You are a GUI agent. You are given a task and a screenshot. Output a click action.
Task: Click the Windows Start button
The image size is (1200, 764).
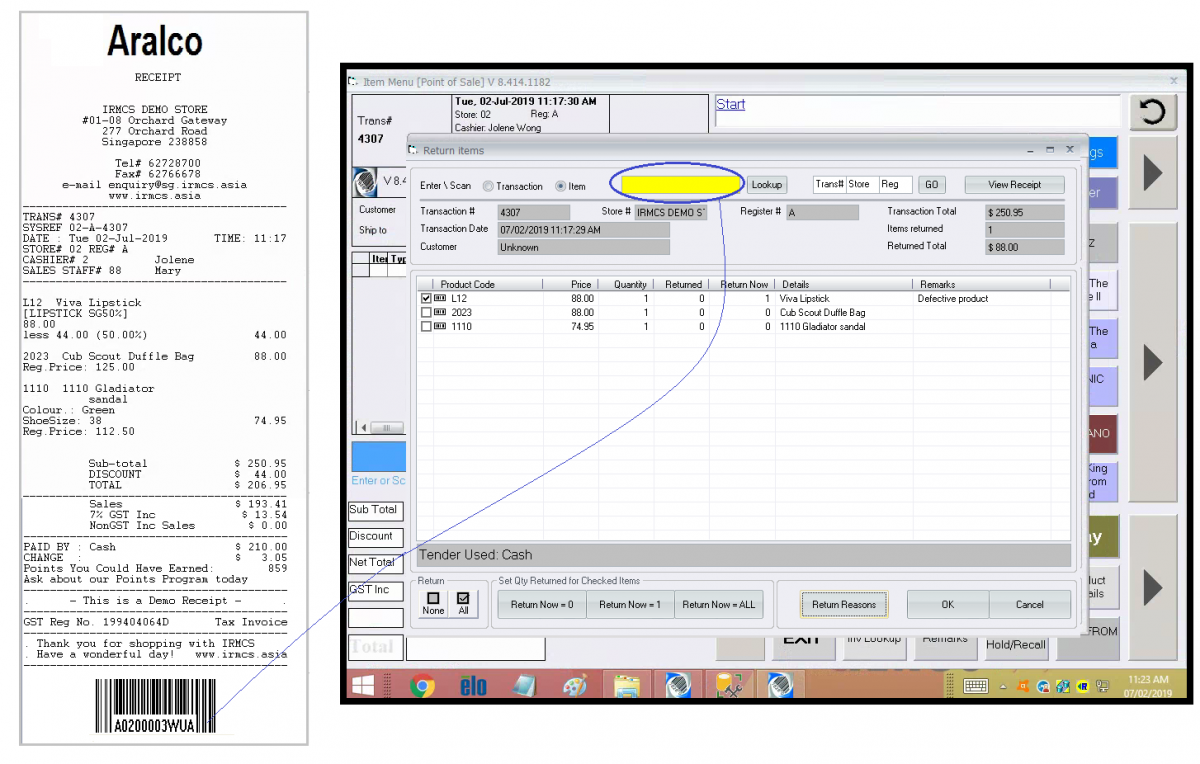[x=363, y=686]
